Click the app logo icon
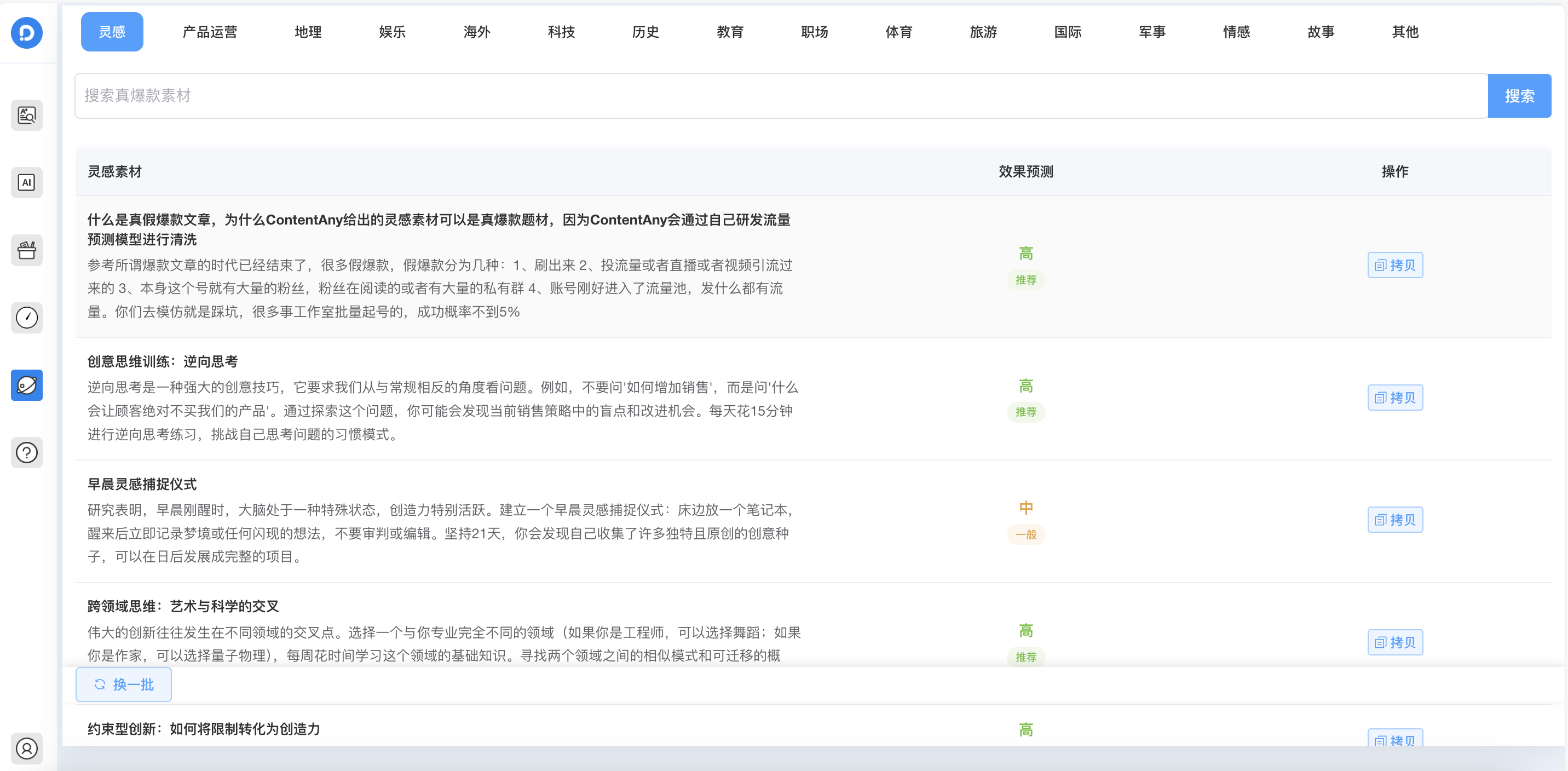Viewport: 1568px width, 771px height. click(x=26, y=33)
